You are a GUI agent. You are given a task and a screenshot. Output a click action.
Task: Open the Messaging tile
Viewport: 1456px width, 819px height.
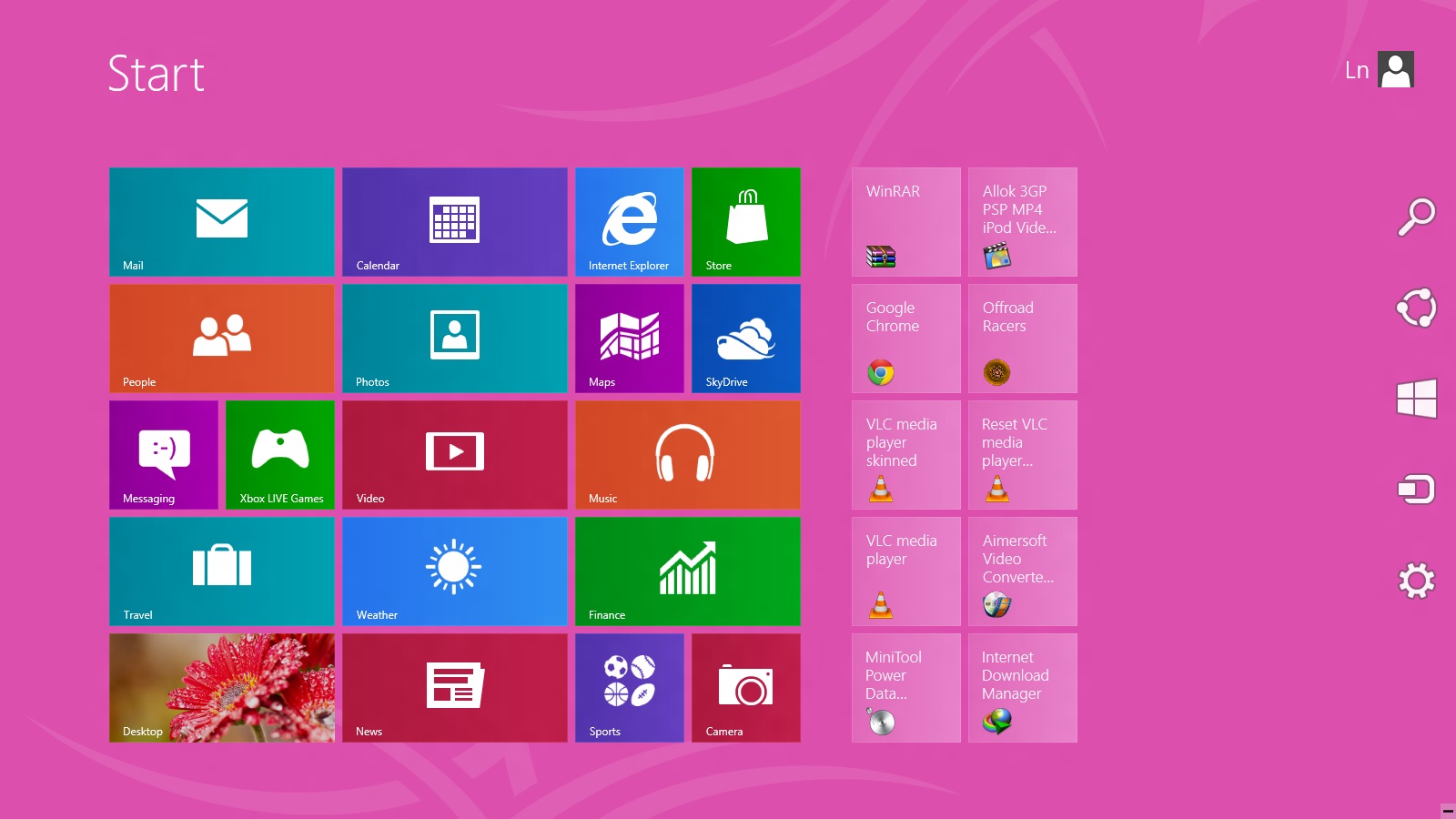coord(164,455)
